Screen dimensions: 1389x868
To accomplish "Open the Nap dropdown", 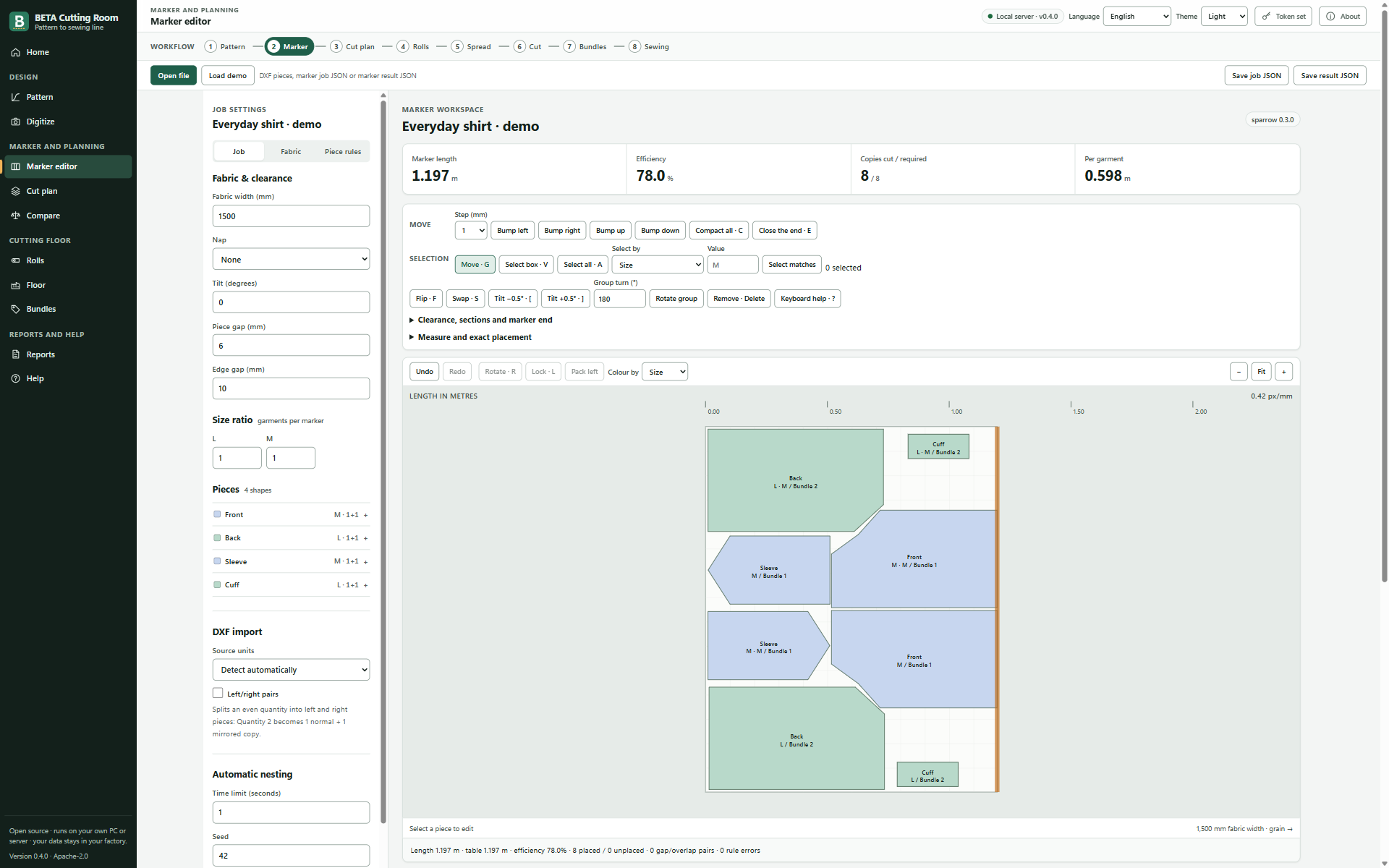I will pos(291,259).
